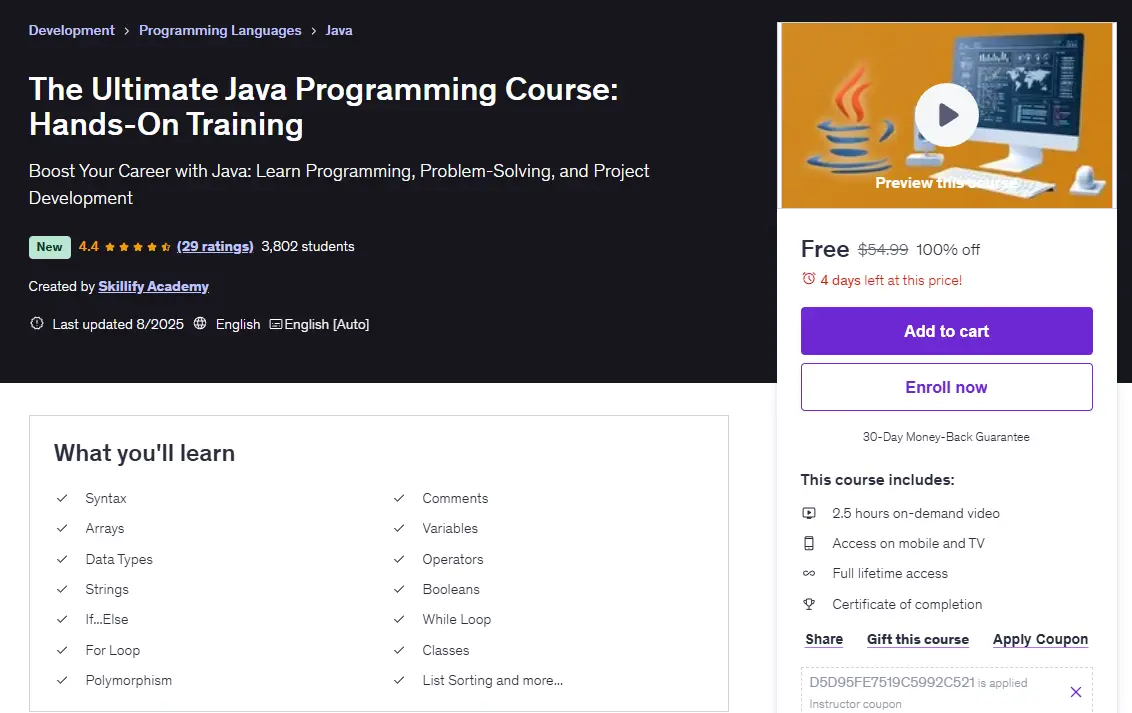Click the checkmark beside Polymorphism
This screenshot has height=713, width=1132.
[x=62, y=680]
